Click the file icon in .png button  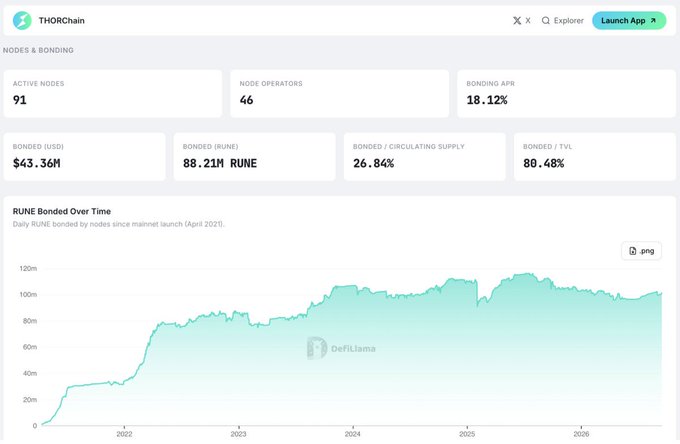tap(633, 251)
